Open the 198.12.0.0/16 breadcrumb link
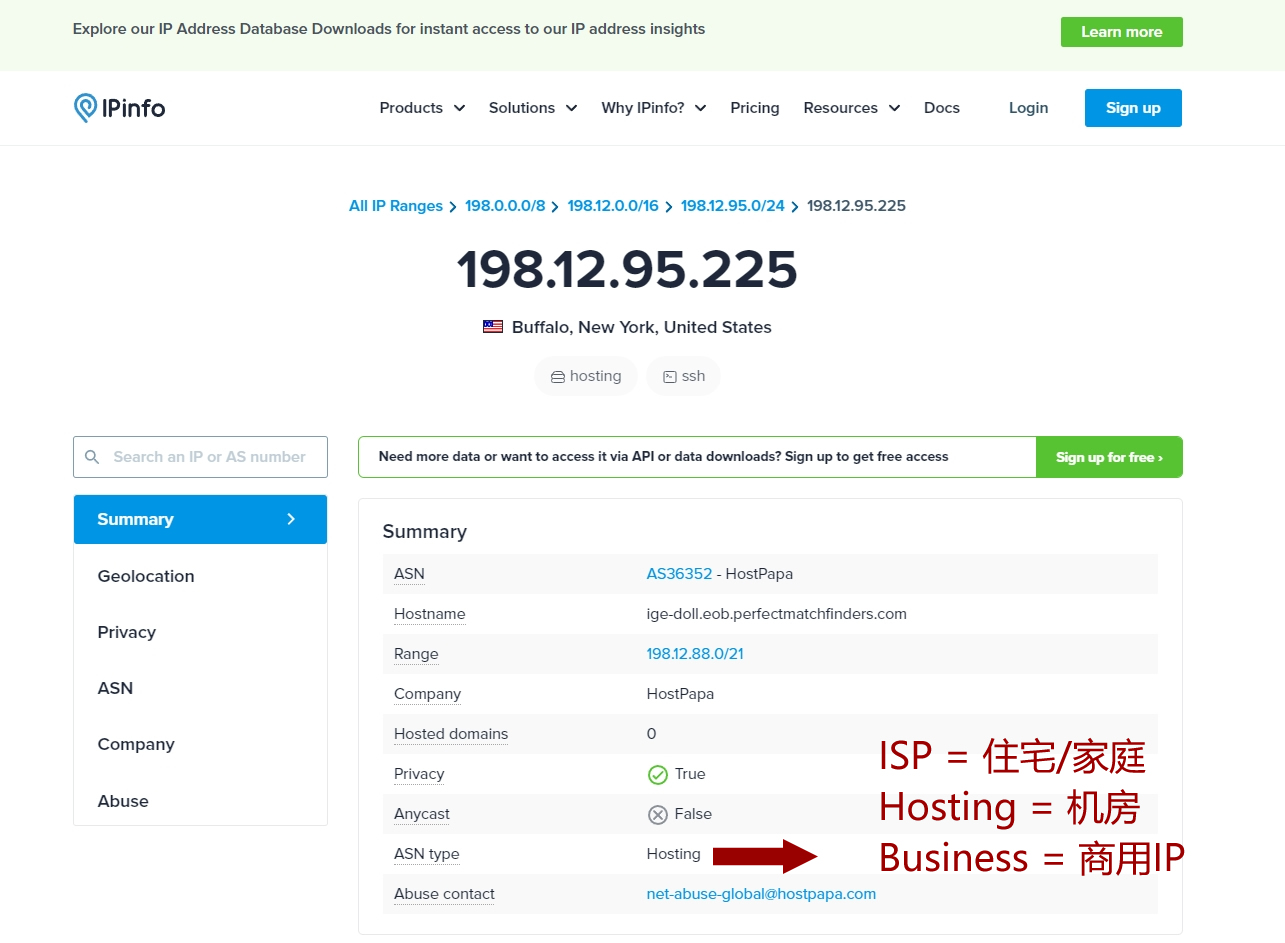1285x943 pixels. [613, 206]
